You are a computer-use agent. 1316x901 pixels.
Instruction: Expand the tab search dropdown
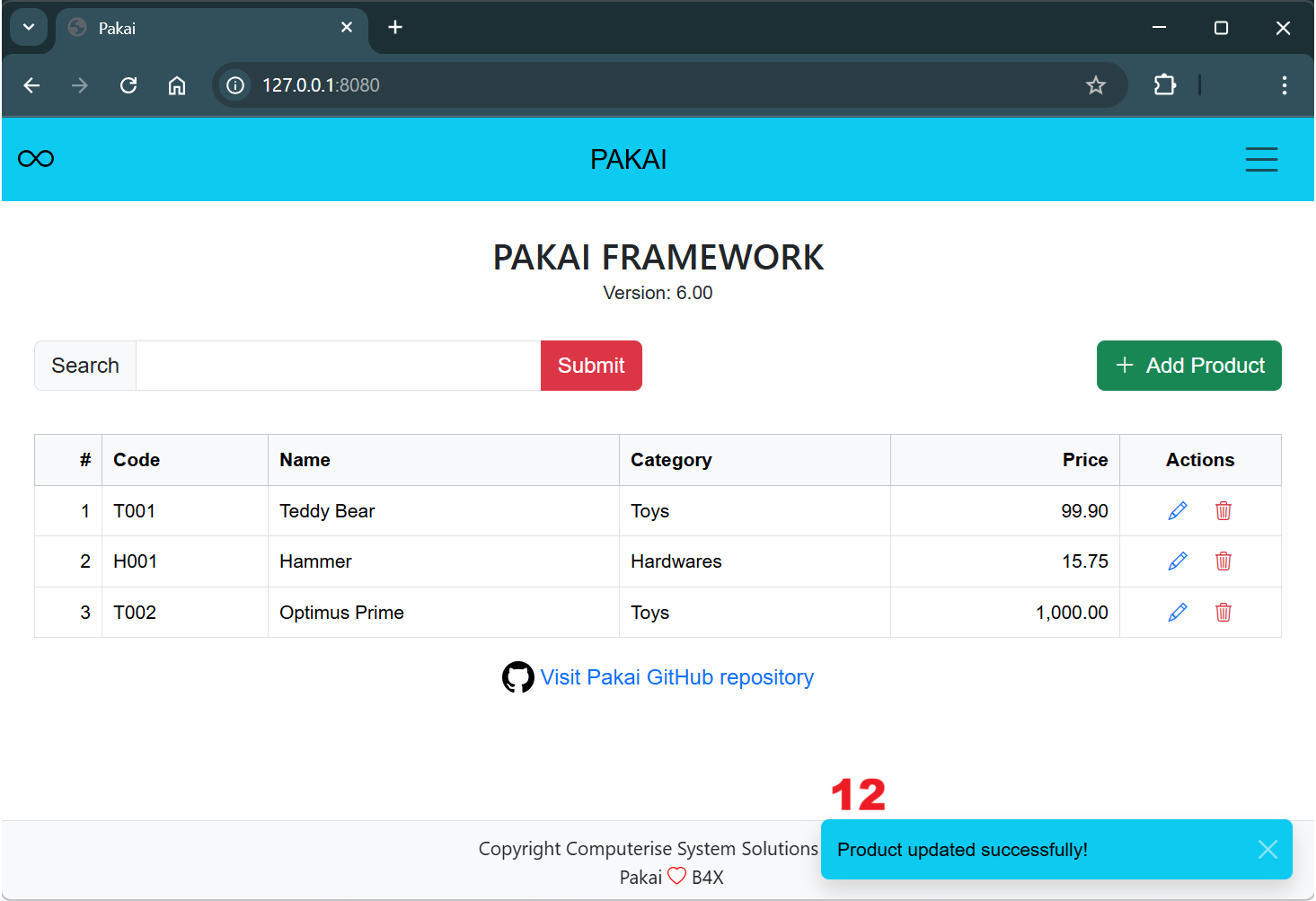pyautogui.click(x=29, y=28)
